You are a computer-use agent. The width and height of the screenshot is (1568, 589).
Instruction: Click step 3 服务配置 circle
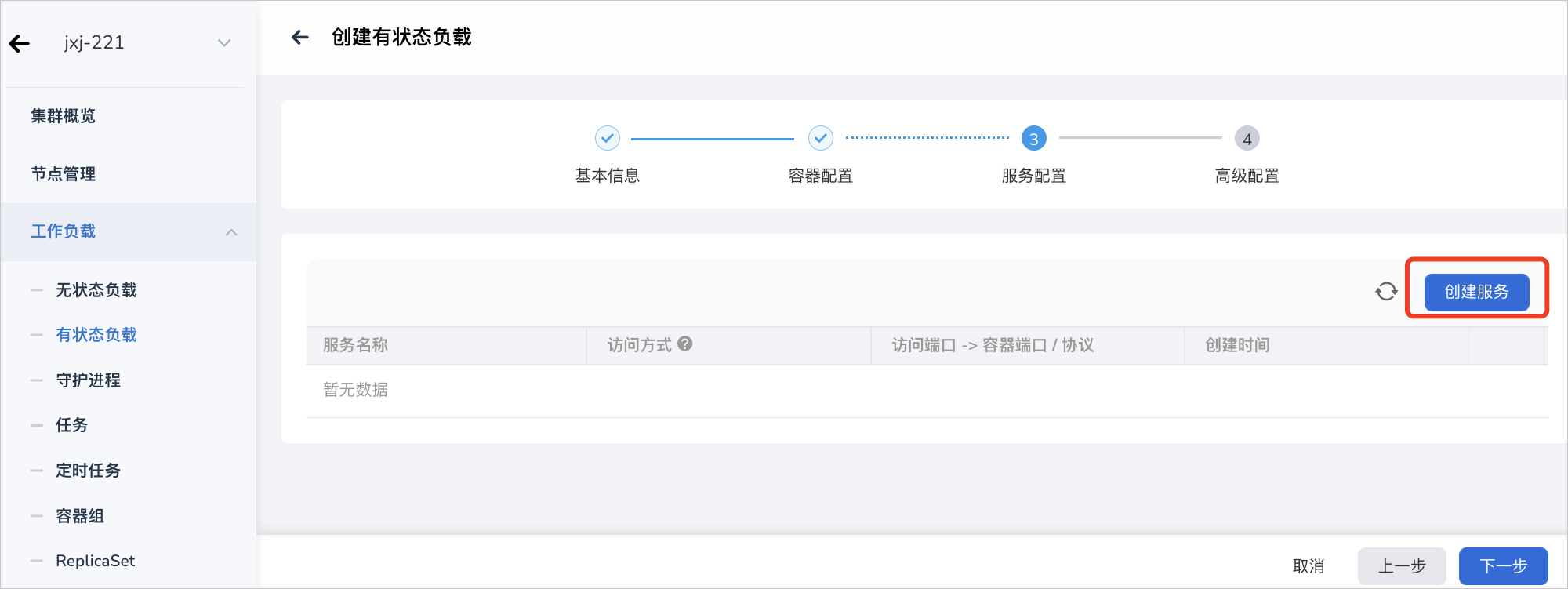pyautogui.click(x=1034, y=139)
